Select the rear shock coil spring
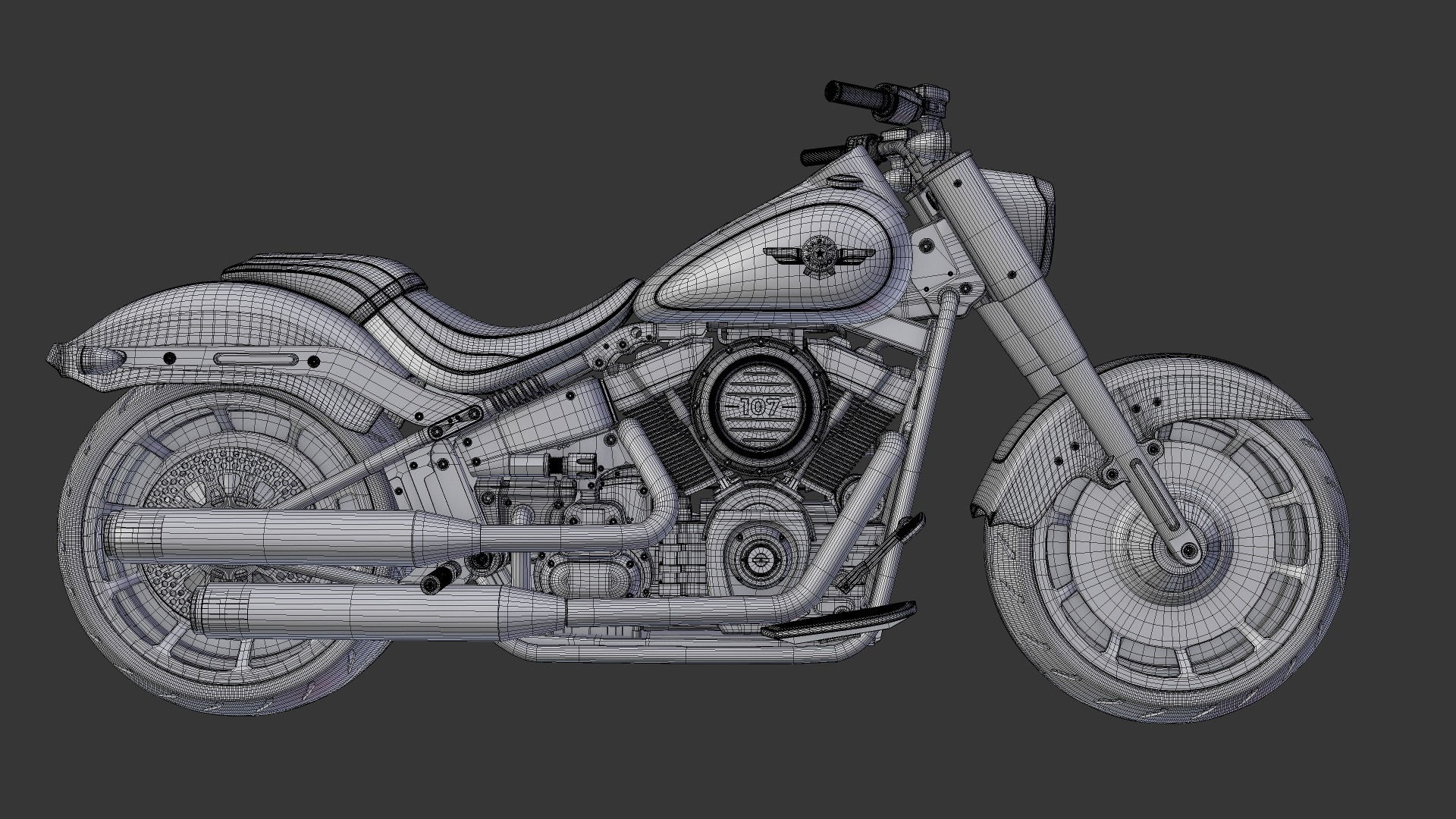Image resolution: width=1456 pixels, height=819 pixels. (x=519, y=394)
